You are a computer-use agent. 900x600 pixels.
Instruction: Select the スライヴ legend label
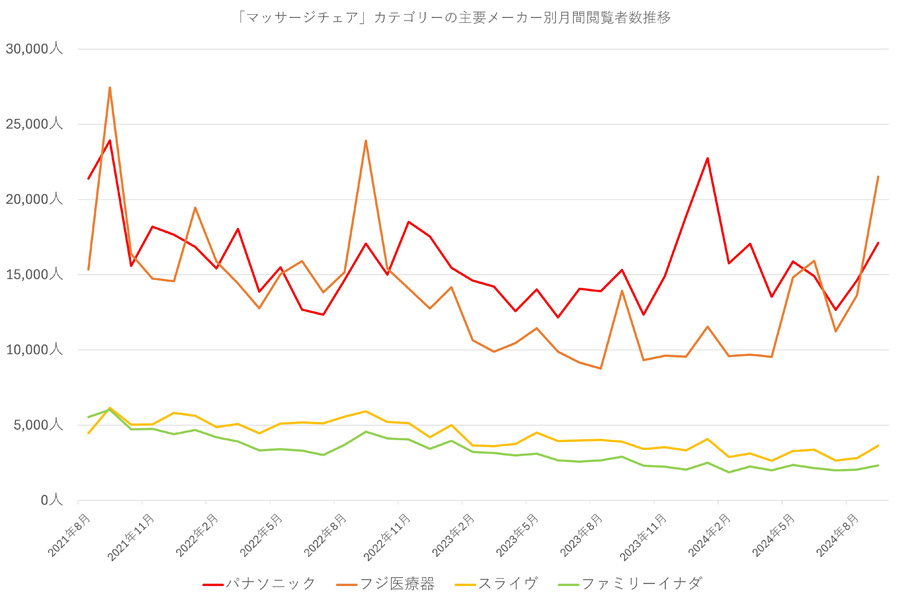(508, 584)
